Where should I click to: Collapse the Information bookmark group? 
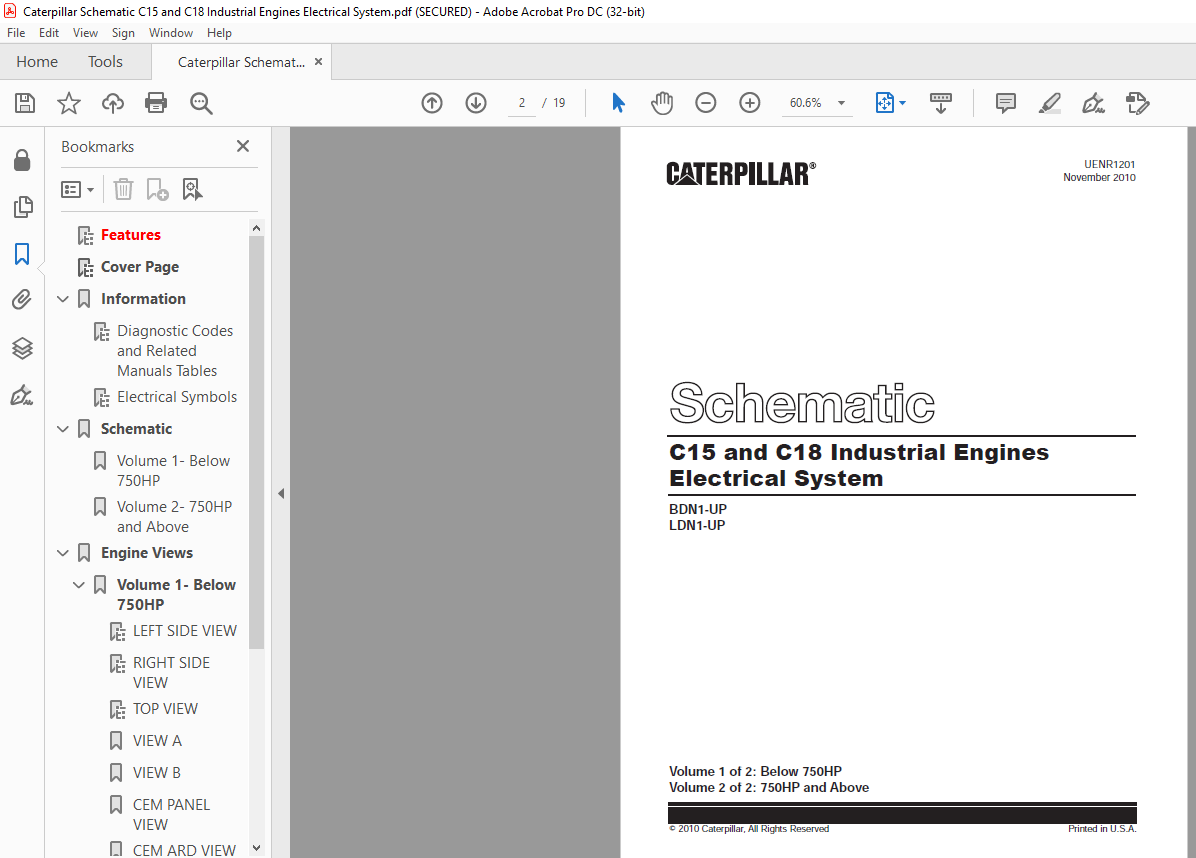coord(63,299)
